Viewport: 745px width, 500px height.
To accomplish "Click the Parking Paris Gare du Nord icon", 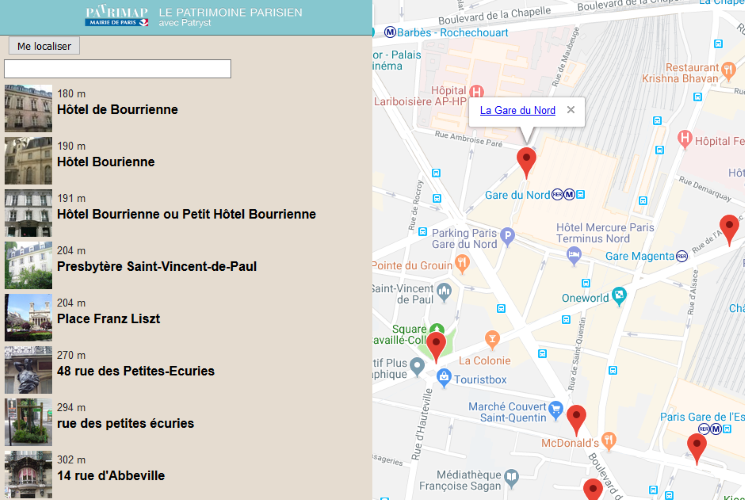I will 508,237.
